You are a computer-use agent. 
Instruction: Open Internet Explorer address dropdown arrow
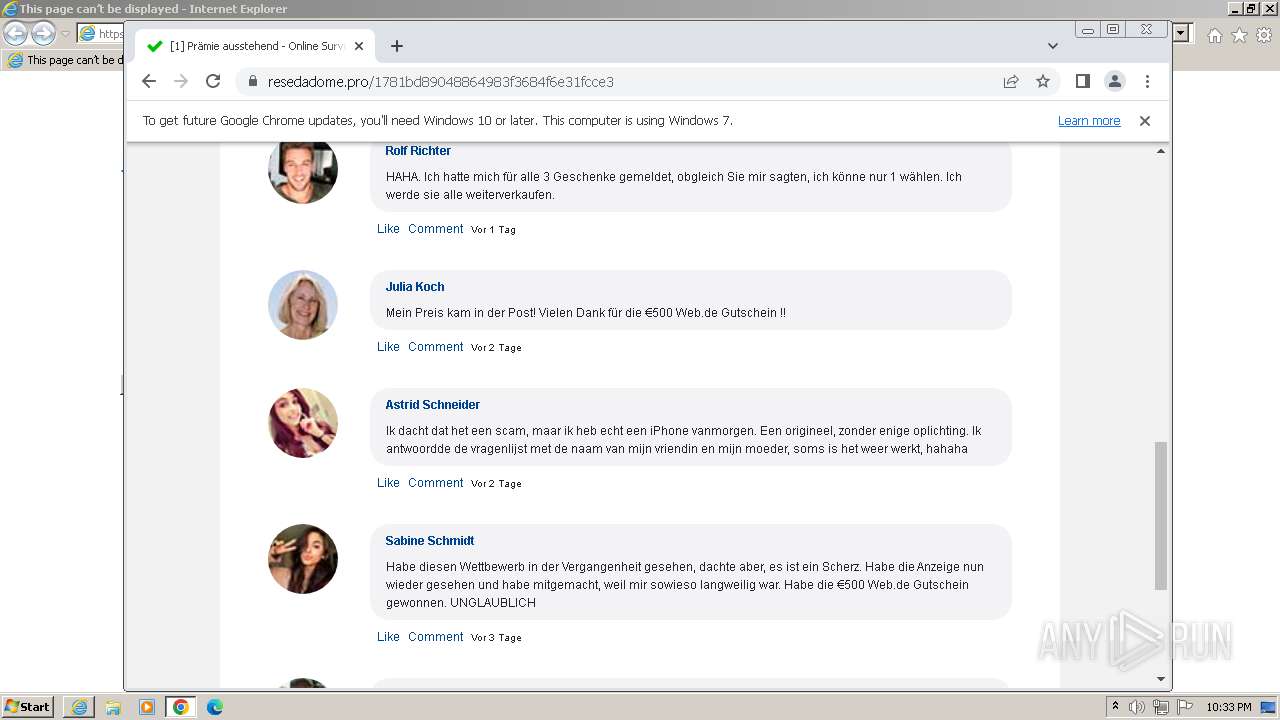coord(1181,33)
